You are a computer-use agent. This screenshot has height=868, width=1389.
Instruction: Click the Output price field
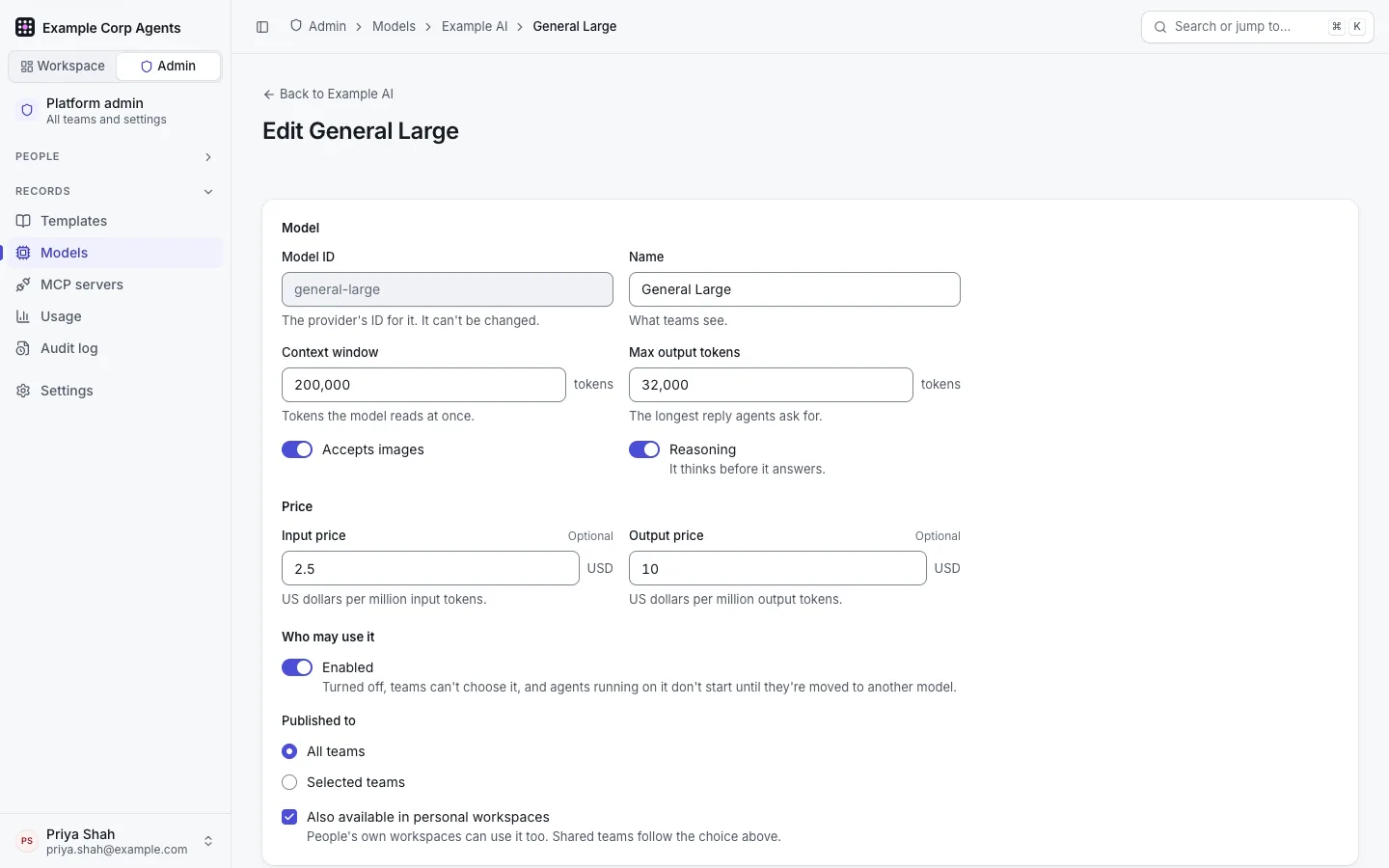click(x=777, y=568)
